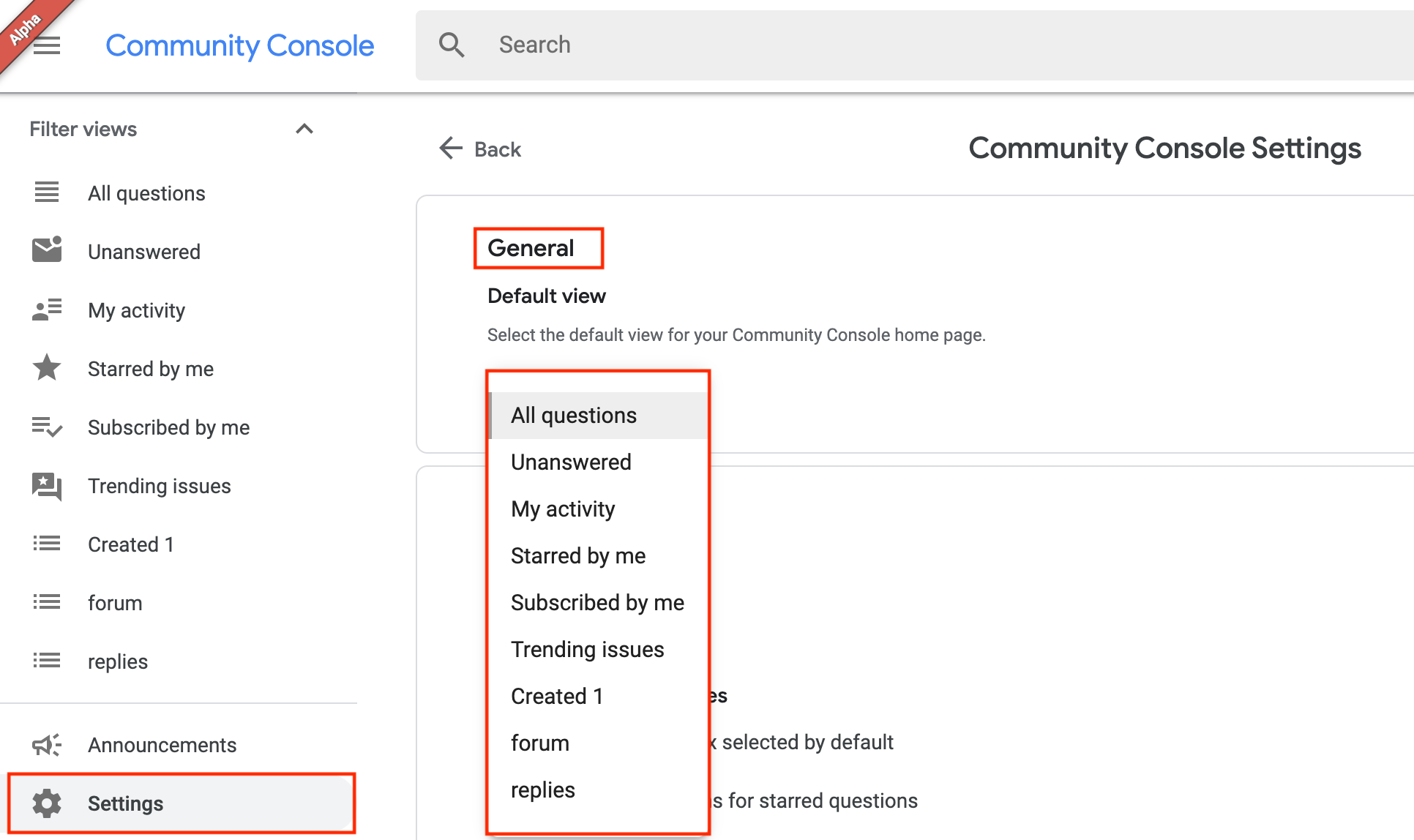Open the "forum" view in the sidebar
The image size is (1414, 840).
[x=115, y=602]
